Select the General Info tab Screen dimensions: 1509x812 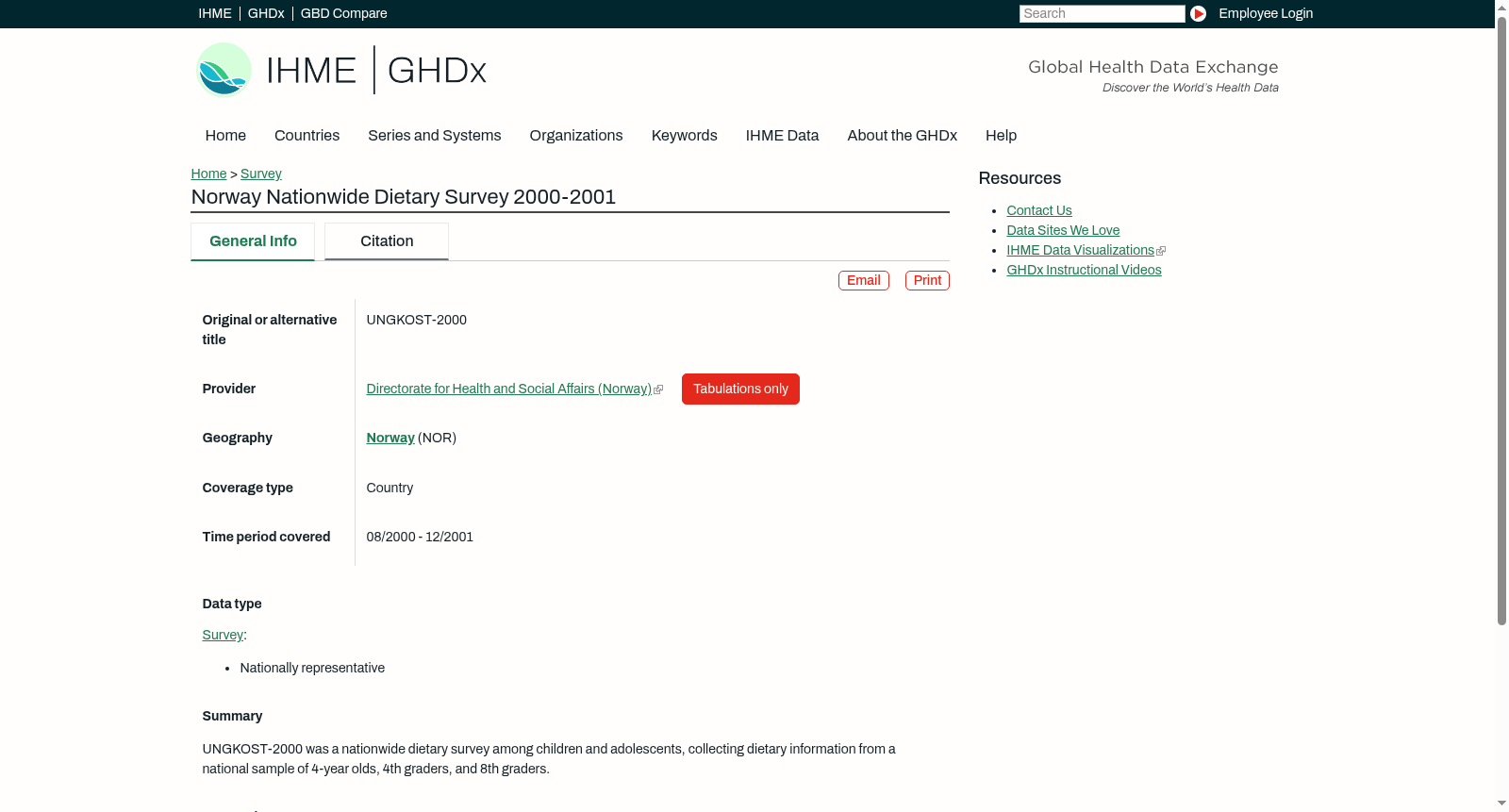pos(253,241)
